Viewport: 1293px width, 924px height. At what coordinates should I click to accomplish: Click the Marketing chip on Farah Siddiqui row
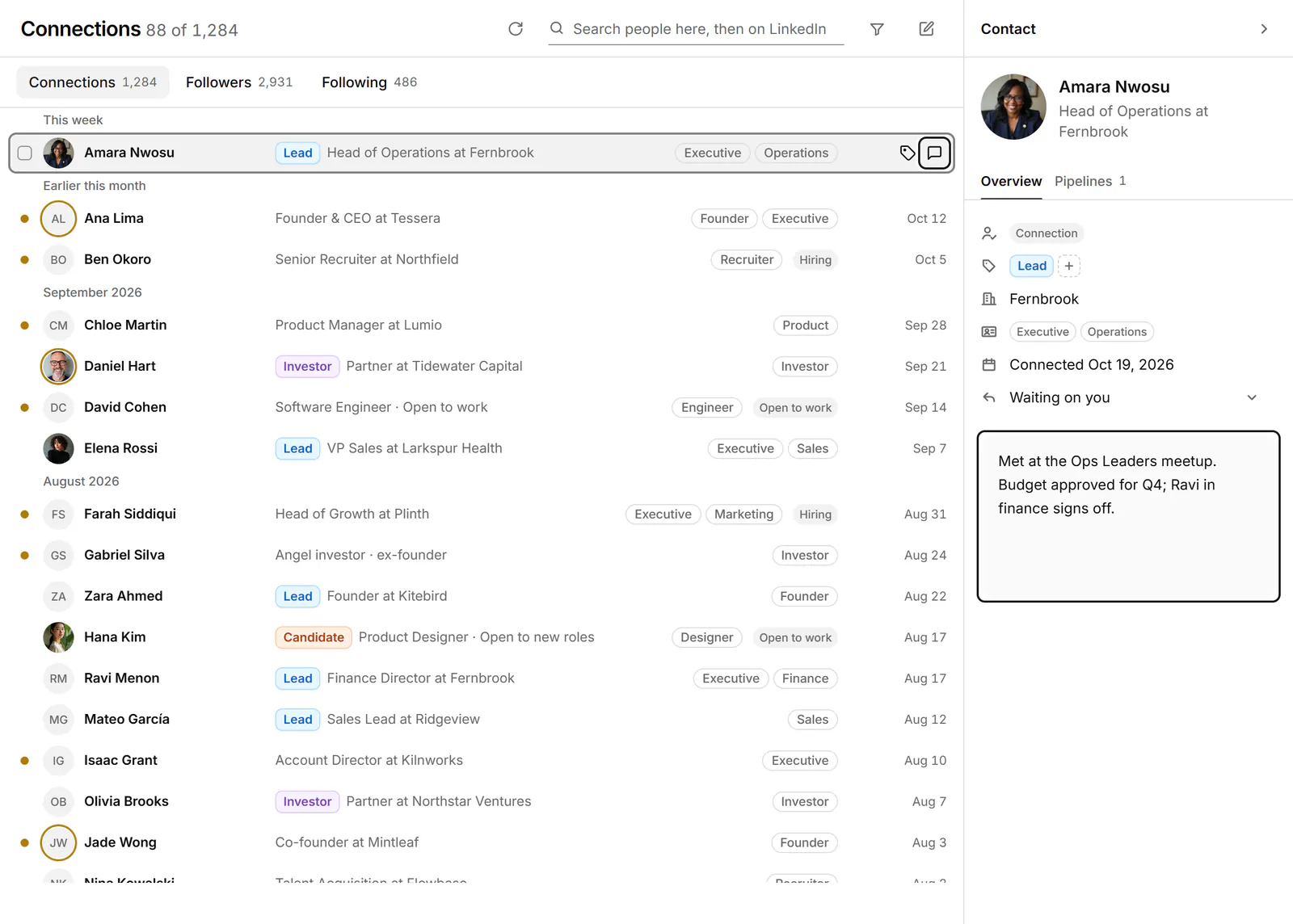[743, 514]
